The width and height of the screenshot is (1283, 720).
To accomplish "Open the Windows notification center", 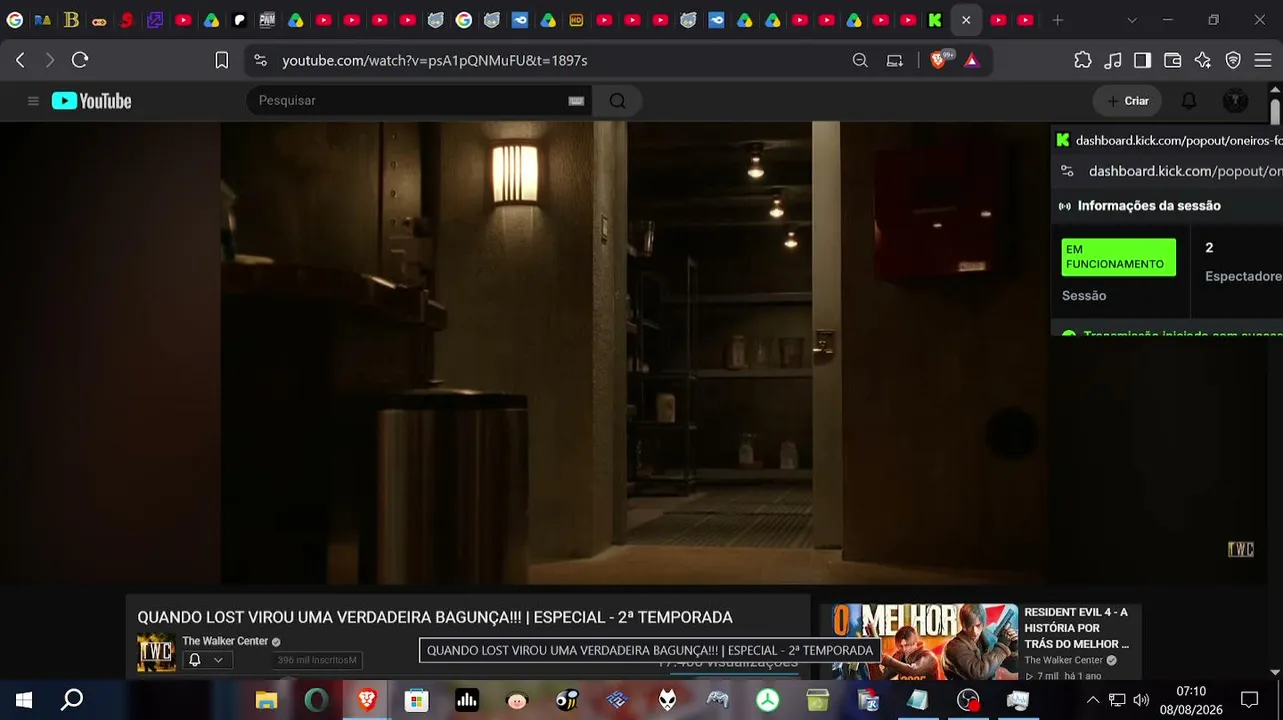I will point(1249,700).
